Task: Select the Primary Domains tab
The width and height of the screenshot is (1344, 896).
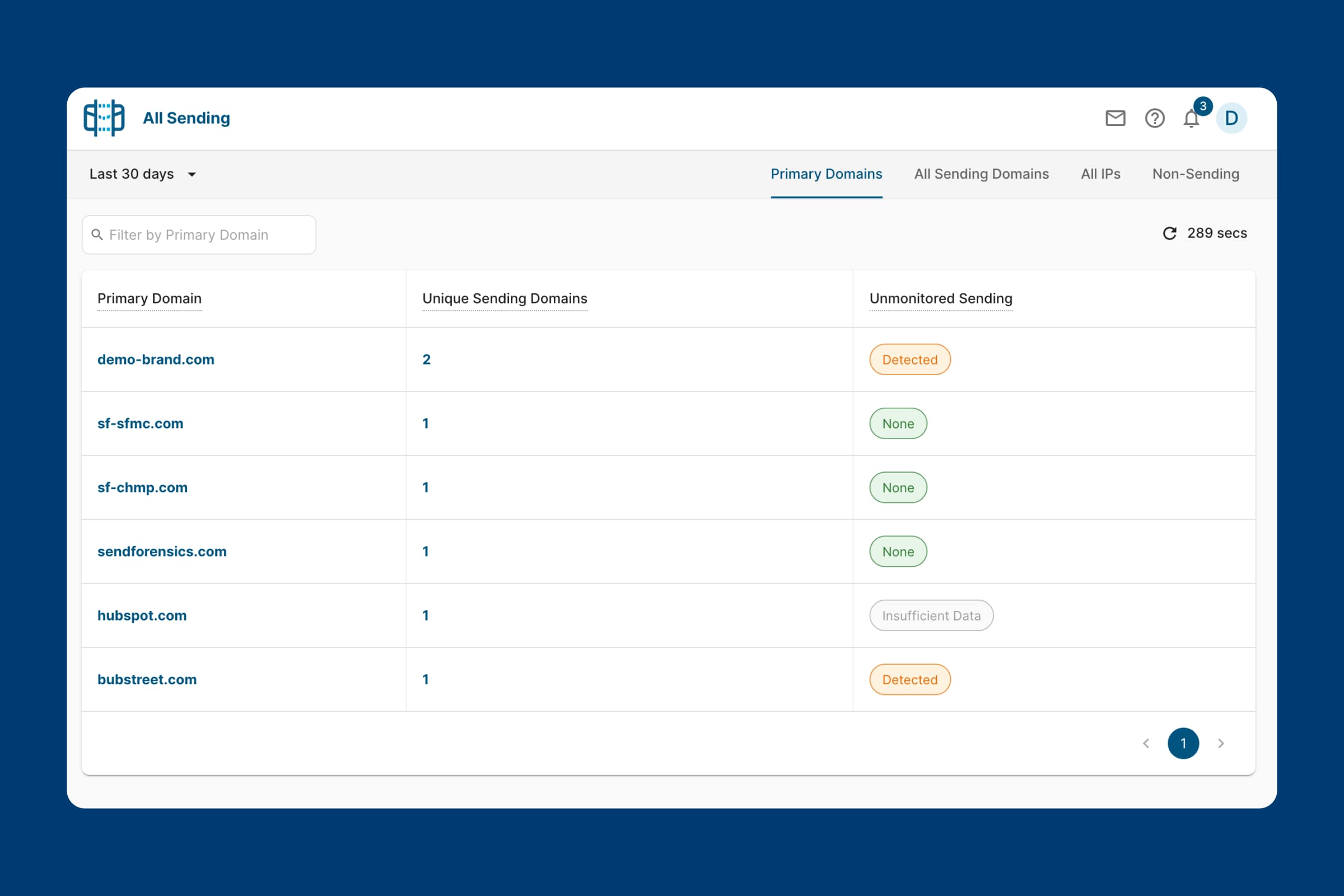Action: point(827,174)
